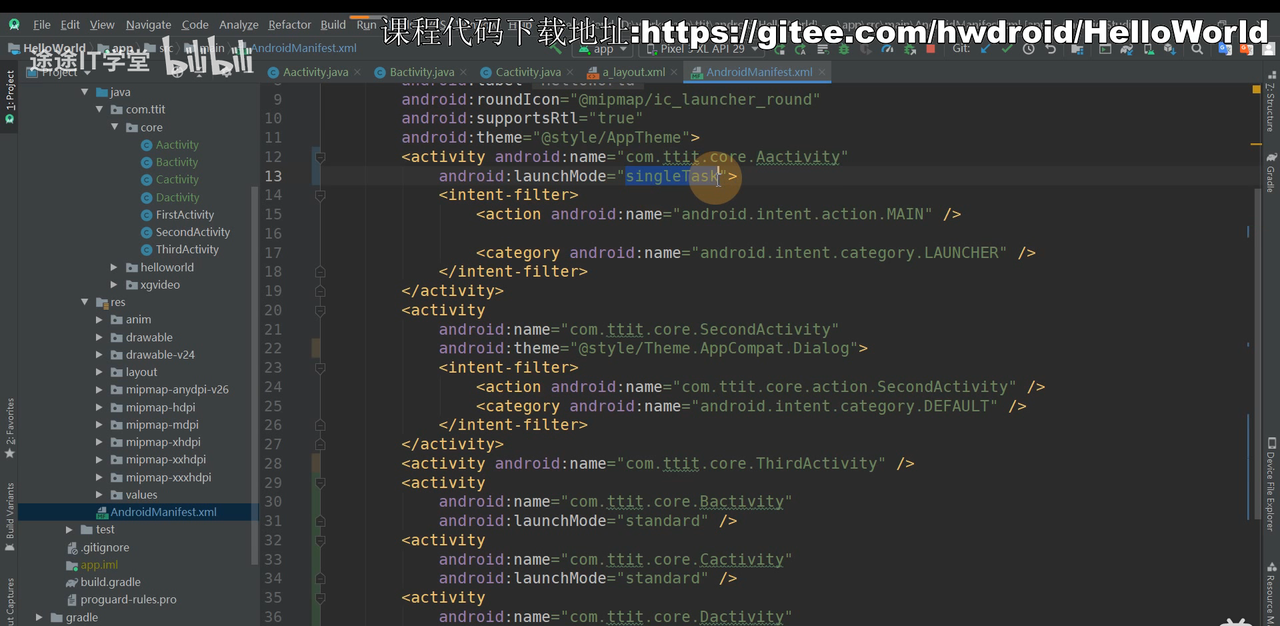Click line number 22 in gutter
Screen dimensions: 1280x626
tap(273, 348)
